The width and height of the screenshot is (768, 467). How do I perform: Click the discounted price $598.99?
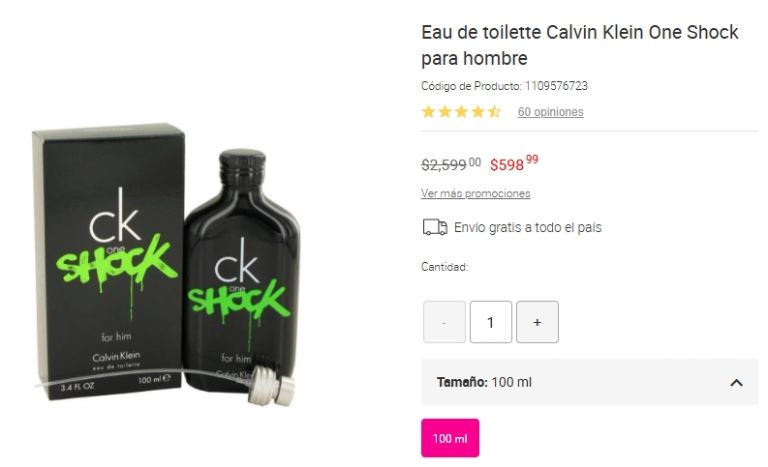pyautogui.click(x=514, y=163)
